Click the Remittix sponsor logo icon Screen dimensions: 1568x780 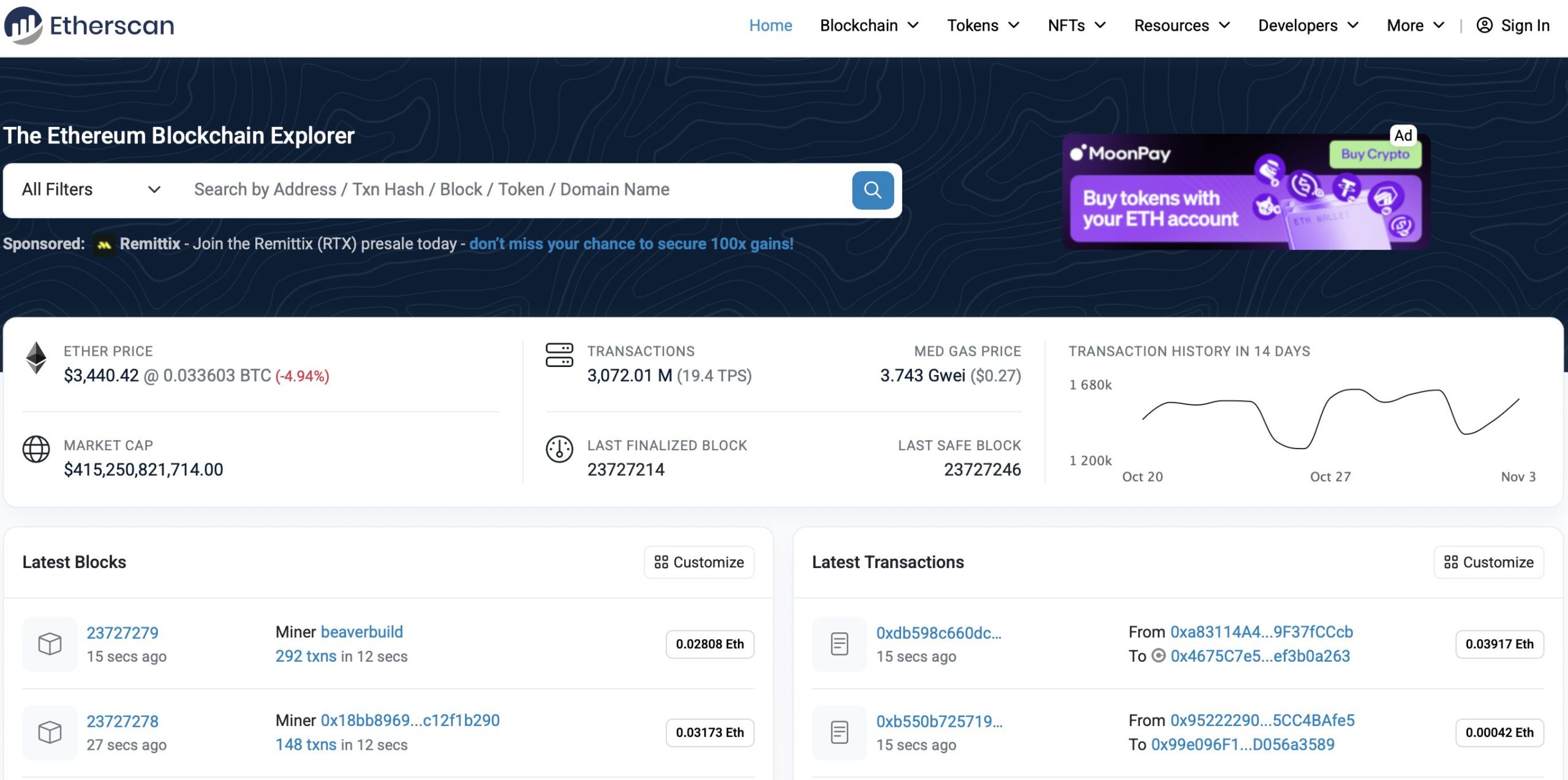[104, 244]
